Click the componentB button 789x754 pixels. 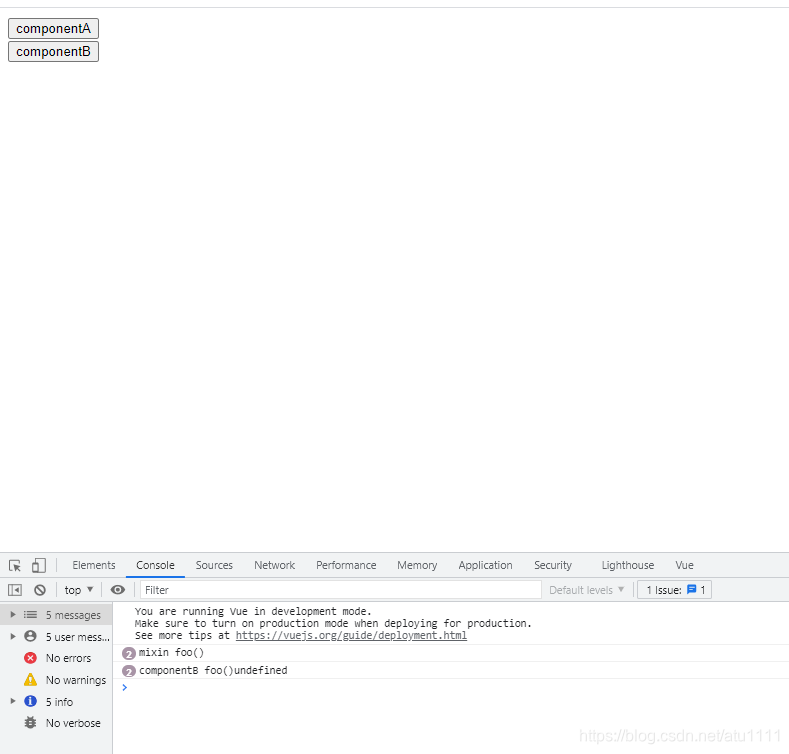(x=53, y=51)
